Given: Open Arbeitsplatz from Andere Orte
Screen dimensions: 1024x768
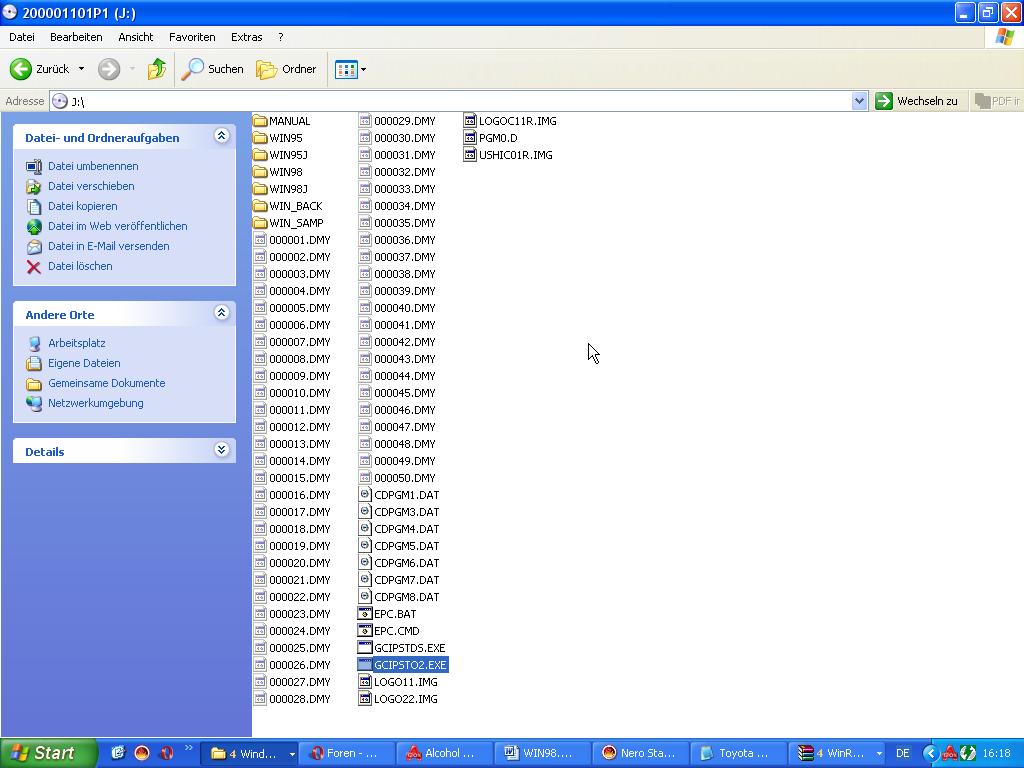Looking at the screenshot, I should (77, 344).
